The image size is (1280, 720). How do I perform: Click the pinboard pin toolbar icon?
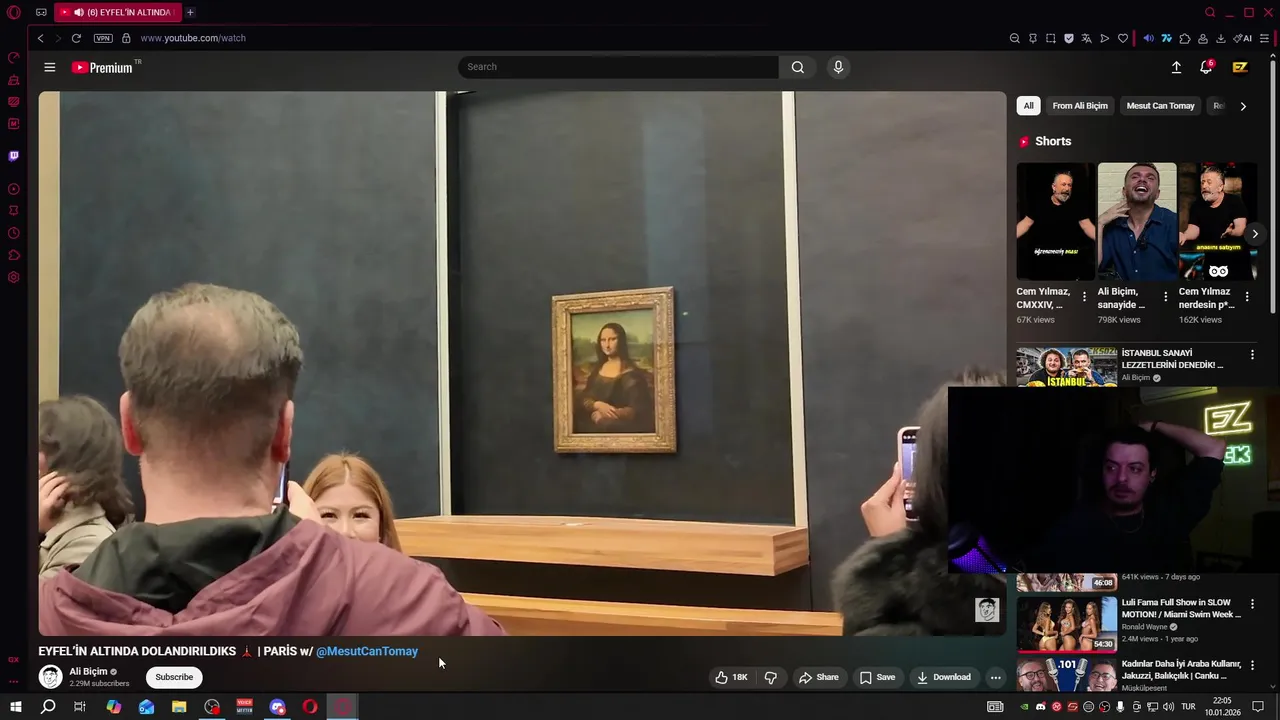[1033, 38]
